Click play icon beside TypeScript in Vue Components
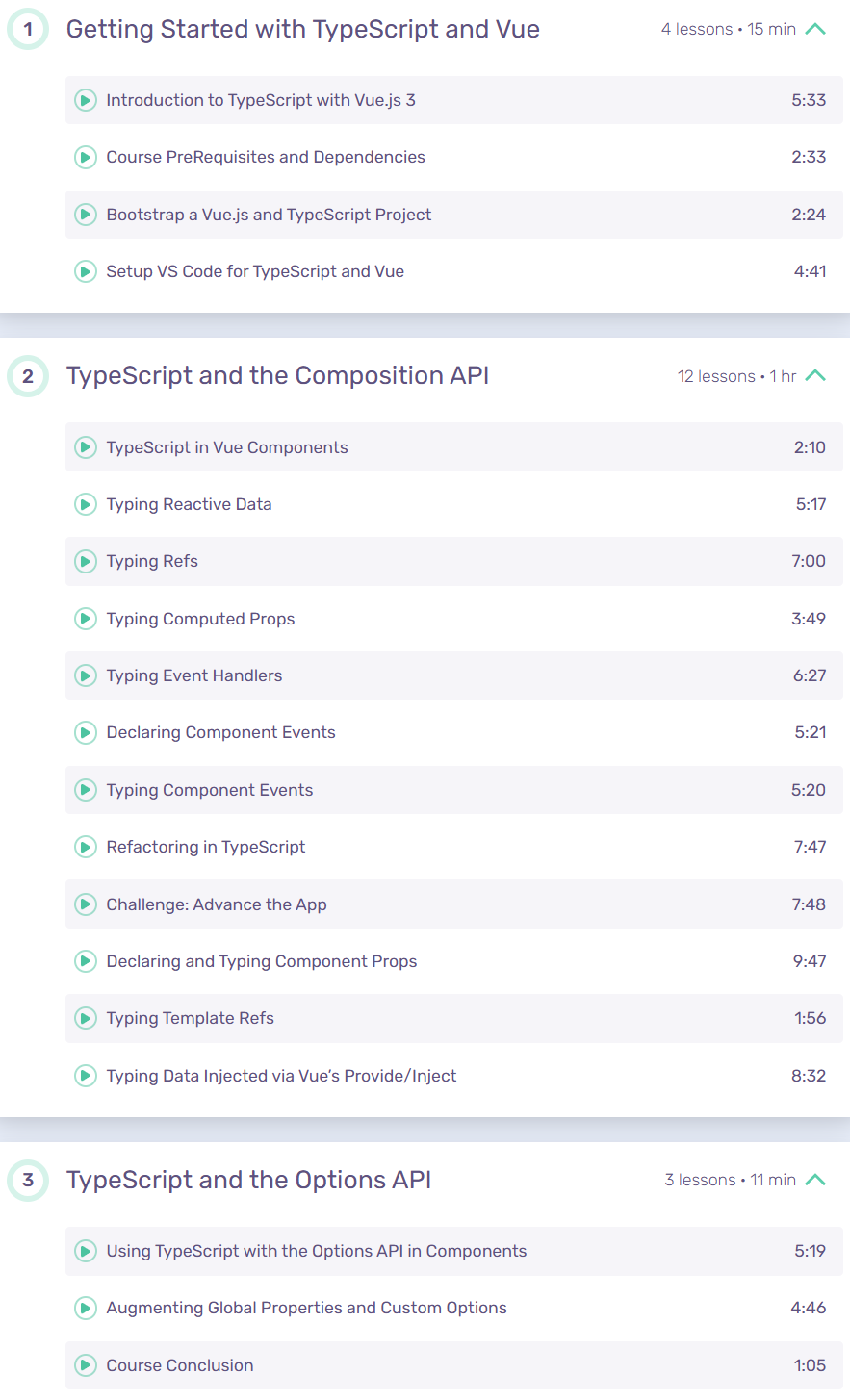 (86, 447)
